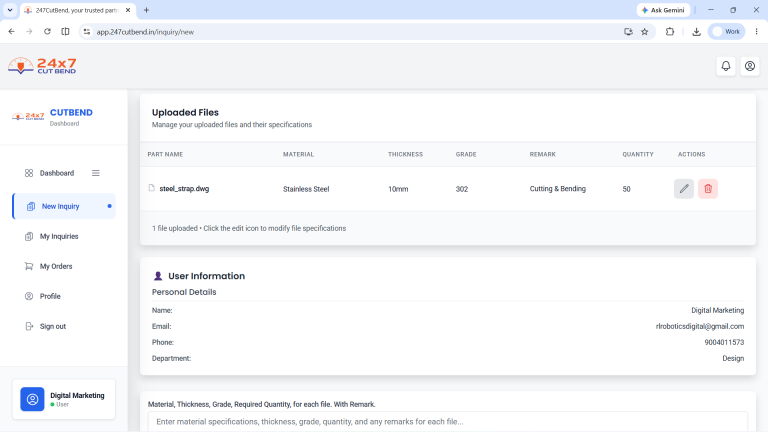The image size is (768, 432).
Task: Click the install app icon in the address bar
Action: click(628, 32)
